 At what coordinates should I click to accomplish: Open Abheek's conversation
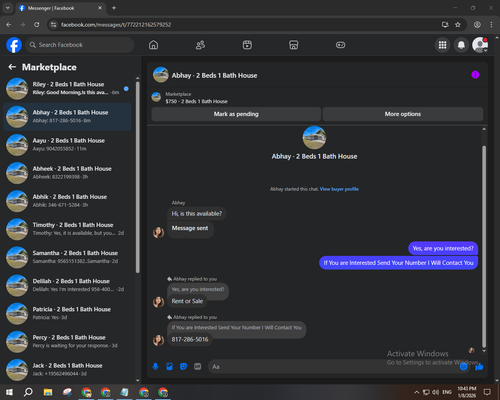click(68, 173)
